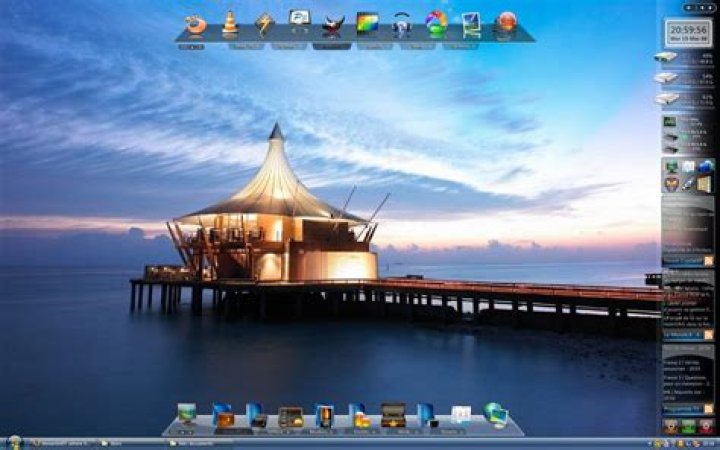Select the highlighted dark tab under bottom dock
The image size is (720, 450).
[234, 432]
